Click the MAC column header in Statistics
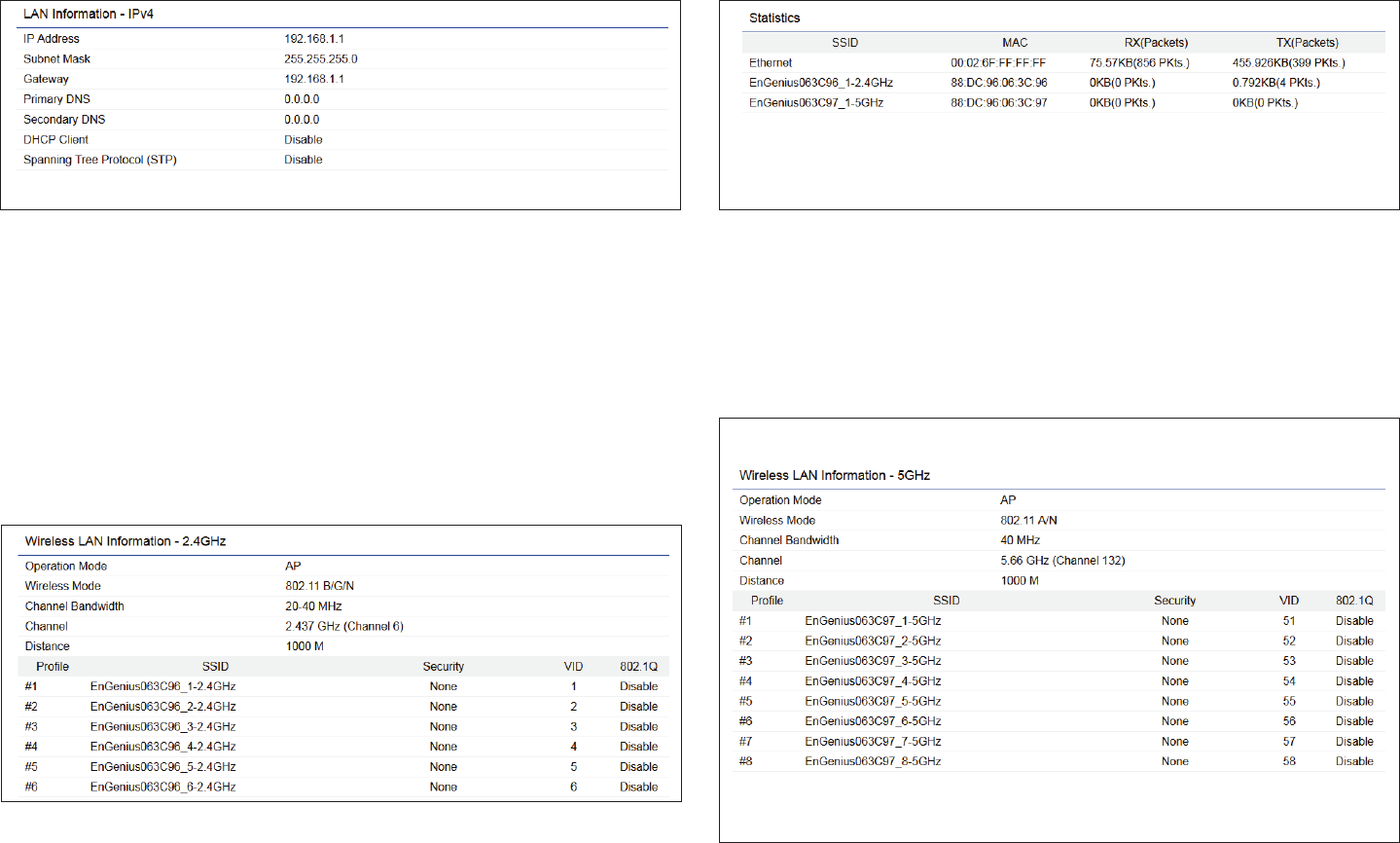Viewport: 1400px width, 843px height. click(x=1015, y=43)
